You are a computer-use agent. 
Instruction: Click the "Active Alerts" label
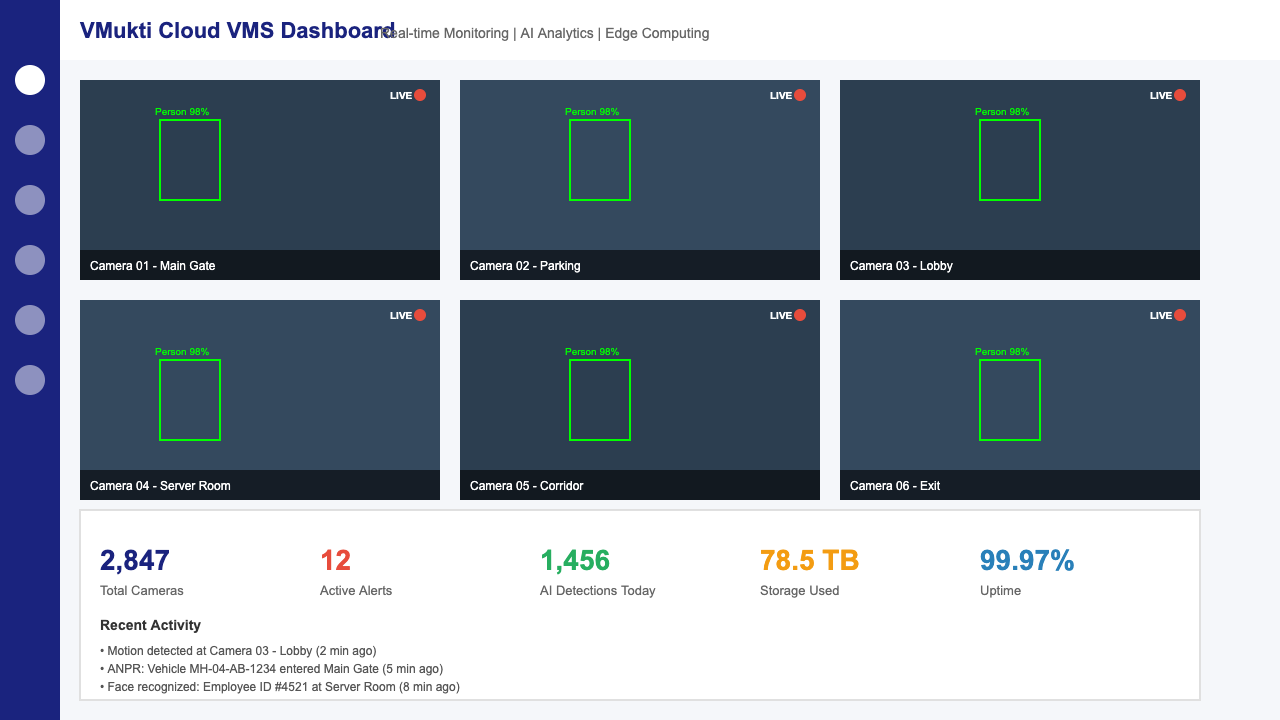(356, 591)
